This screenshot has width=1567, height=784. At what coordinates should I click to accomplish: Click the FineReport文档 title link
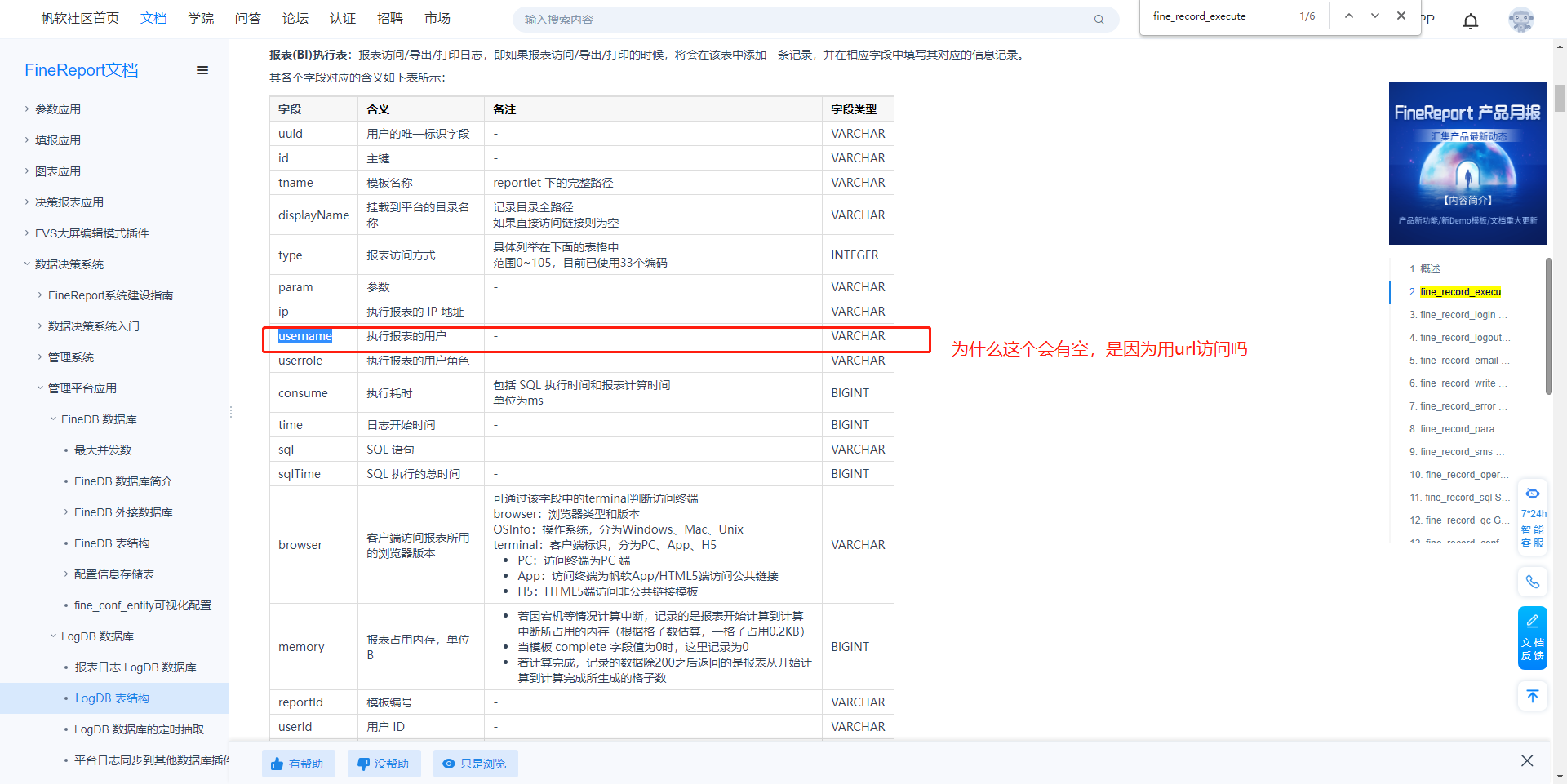pos(82,70)
